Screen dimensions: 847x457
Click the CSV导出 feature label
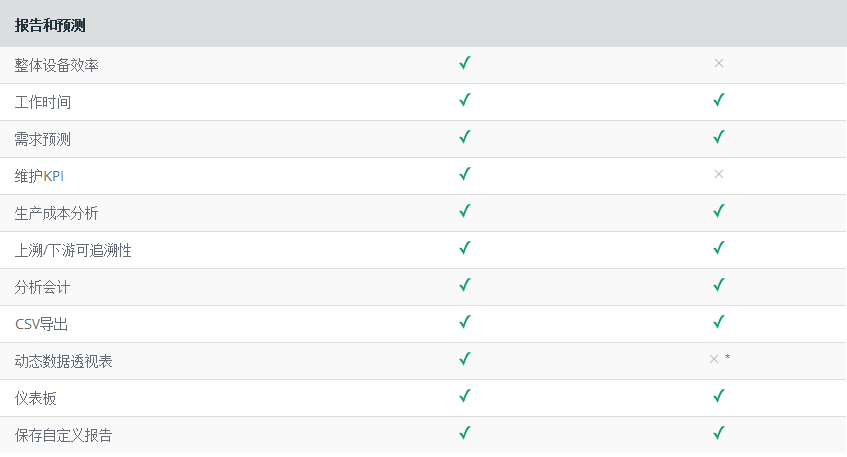42,324
